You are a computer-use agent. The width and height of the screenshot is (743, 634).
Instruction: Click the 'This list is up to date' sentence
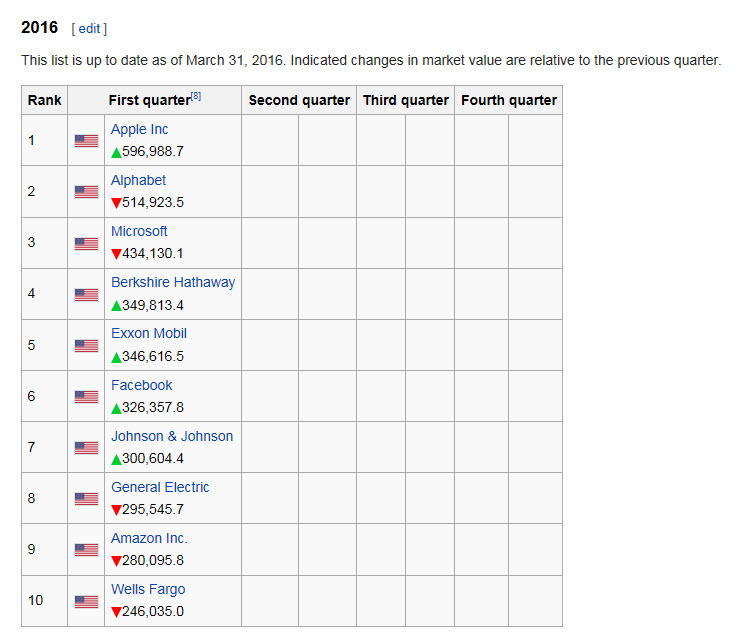coord(371,61)
